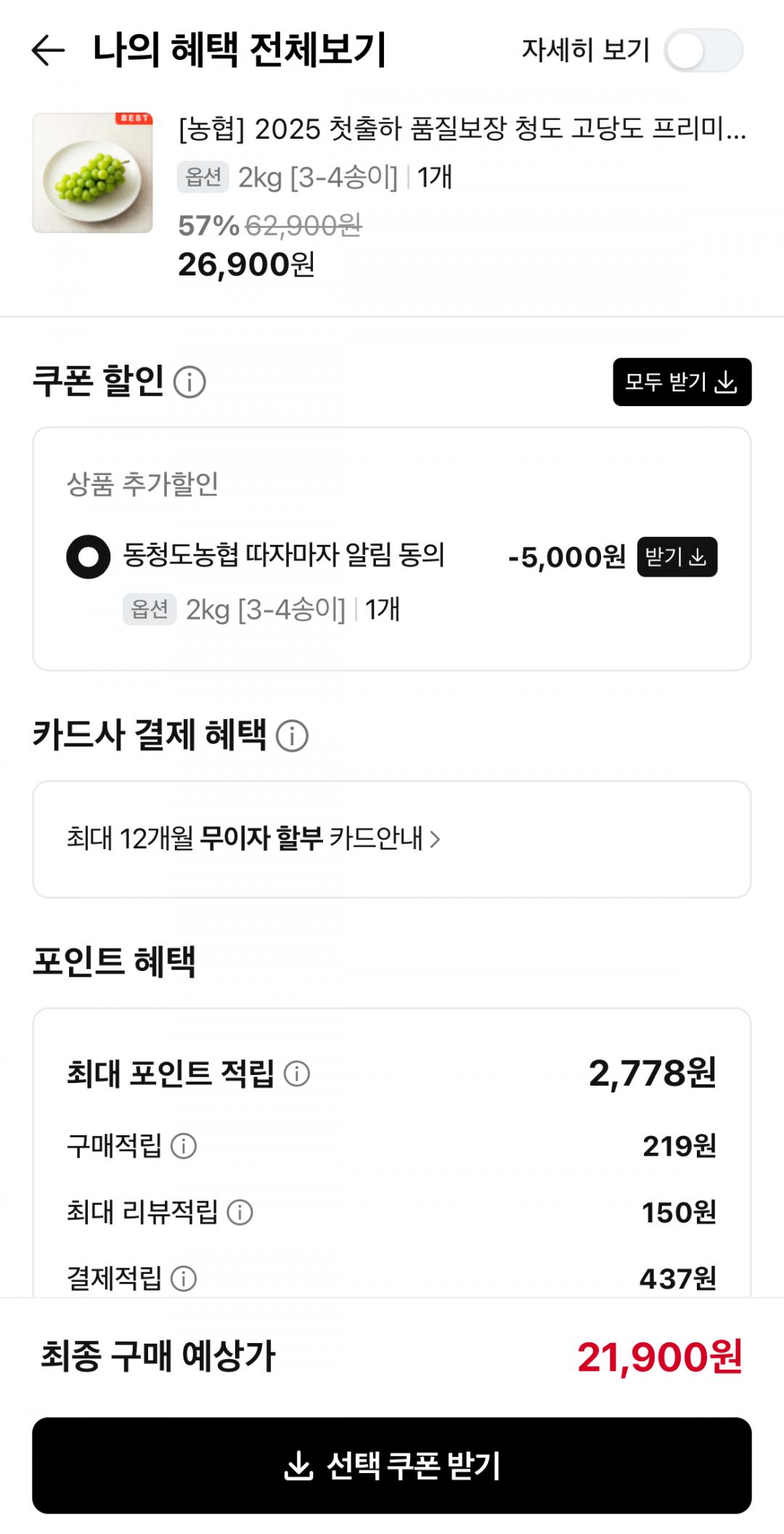784x1534 pixels.
Task: Tap the 2,778원 max point amount
Action: tap(652, 1074)
